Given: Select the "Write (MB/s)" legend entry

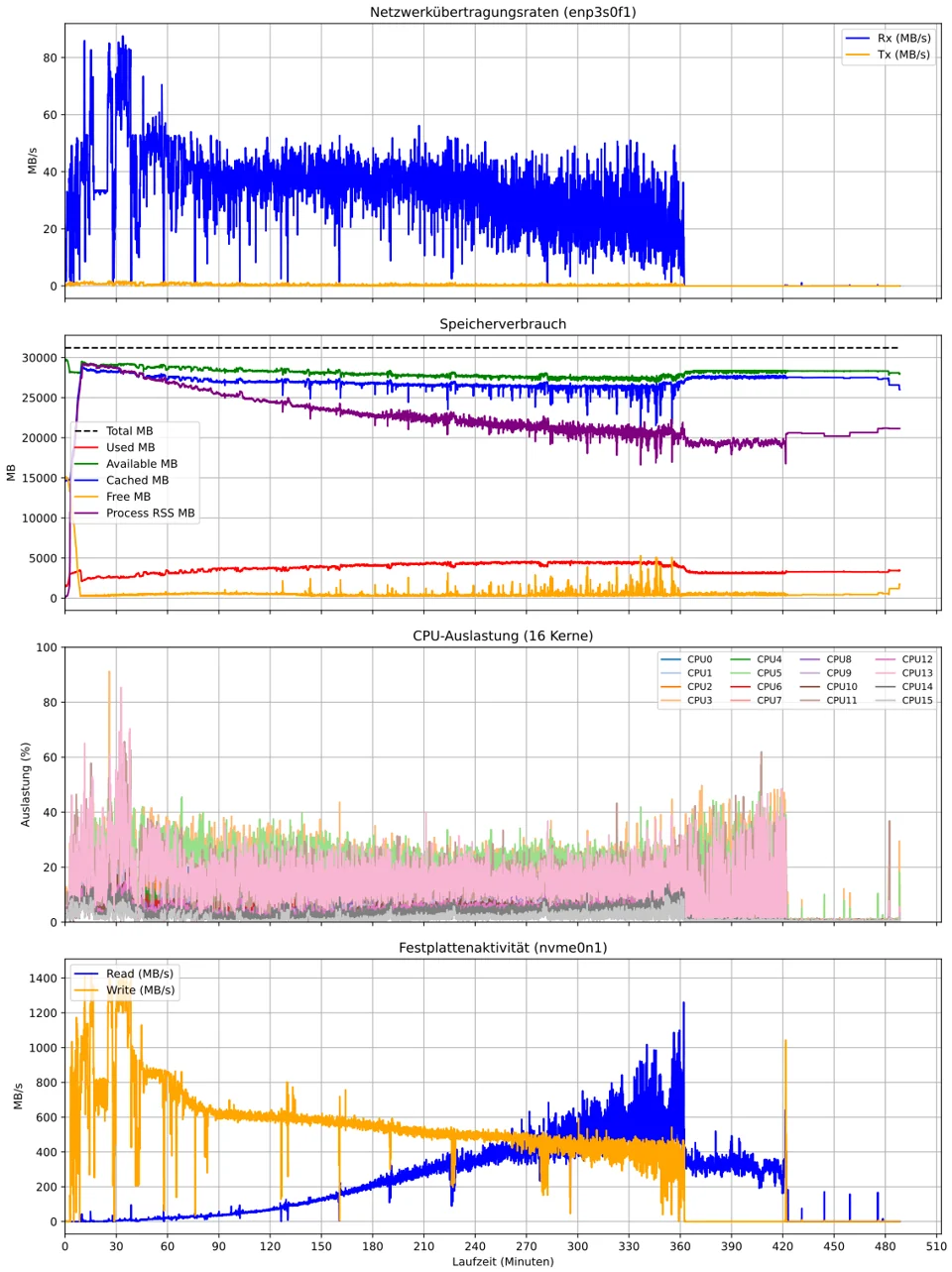Looking at the screenshot, I should click(x=125, y=990).
